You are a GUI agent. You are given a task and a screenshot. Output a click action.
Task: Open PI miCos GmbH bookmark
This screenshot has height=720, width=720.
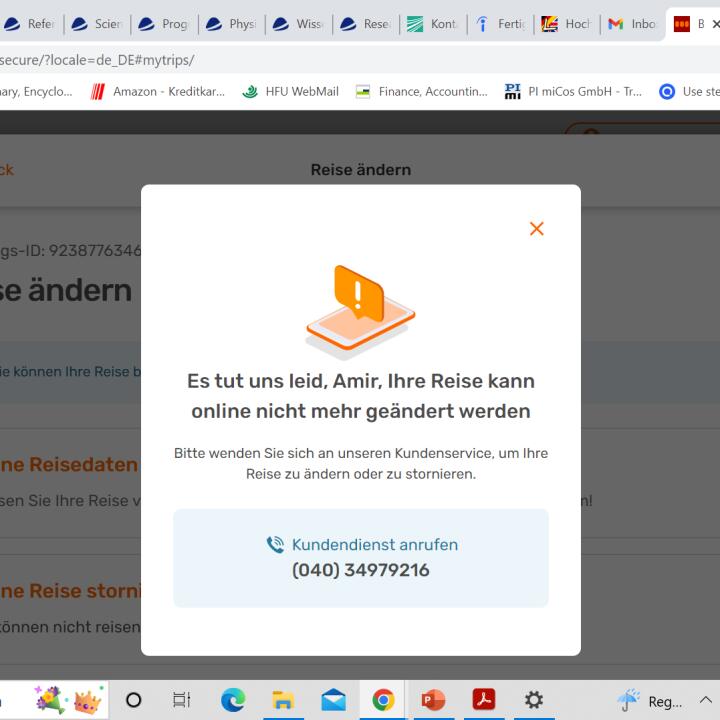click(x=573, y=91)
